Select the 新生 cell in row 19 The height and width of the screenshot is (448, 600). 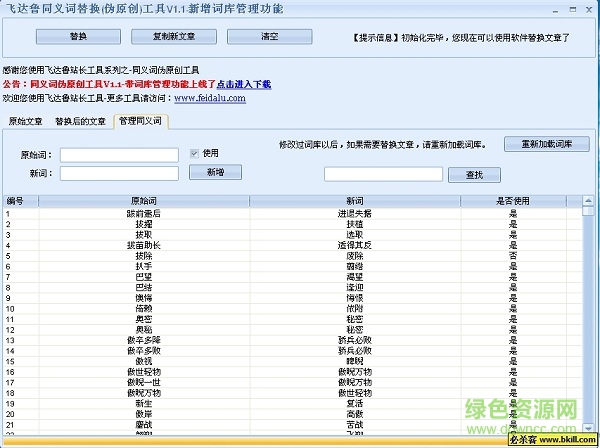coord(144,403)
